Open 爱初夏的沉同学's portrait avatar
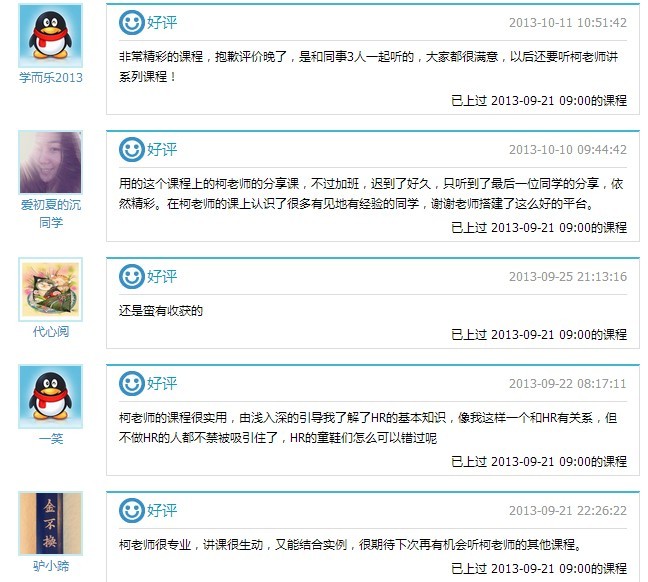This screenshot has width=648, height=582. point(50,162)
